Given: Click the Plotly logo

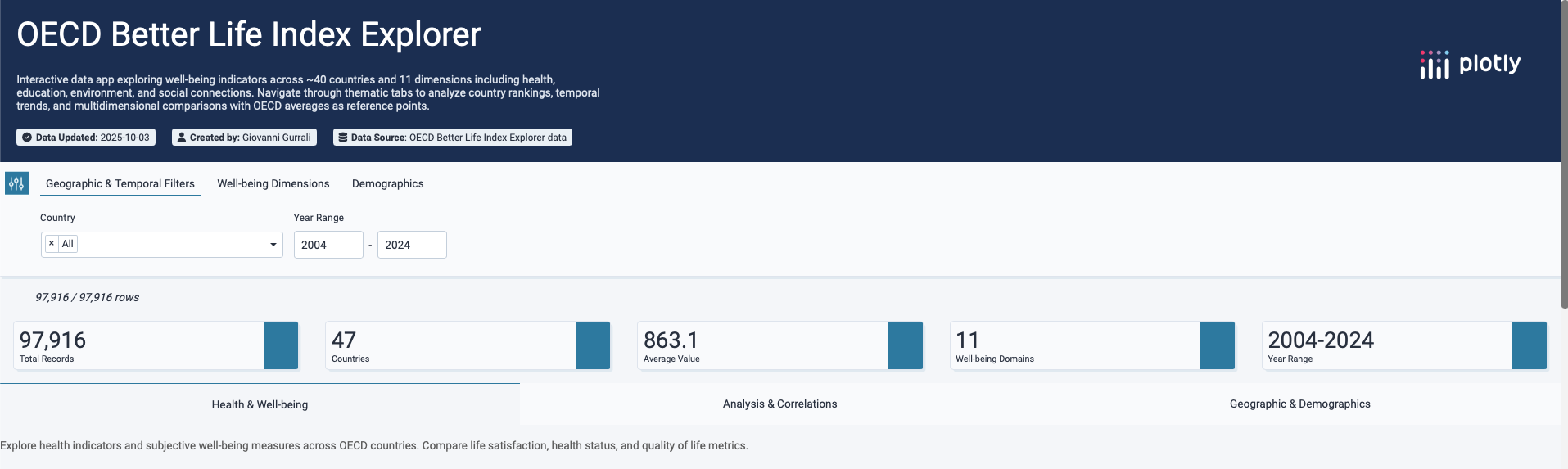Looking at the screenshot, I should point(1470,64).
